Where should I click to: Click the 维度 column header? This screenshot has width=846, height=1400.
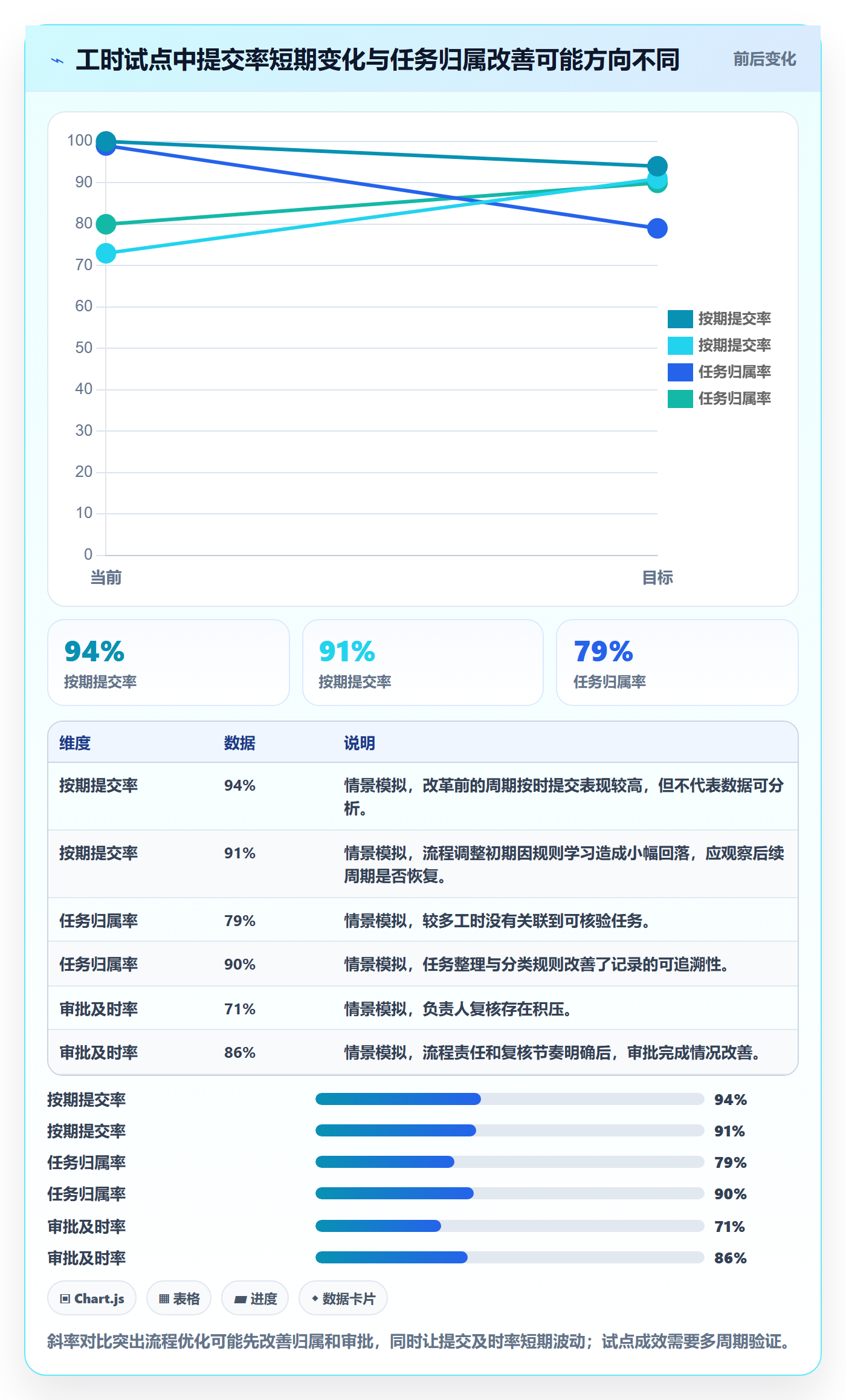point(75,743)
